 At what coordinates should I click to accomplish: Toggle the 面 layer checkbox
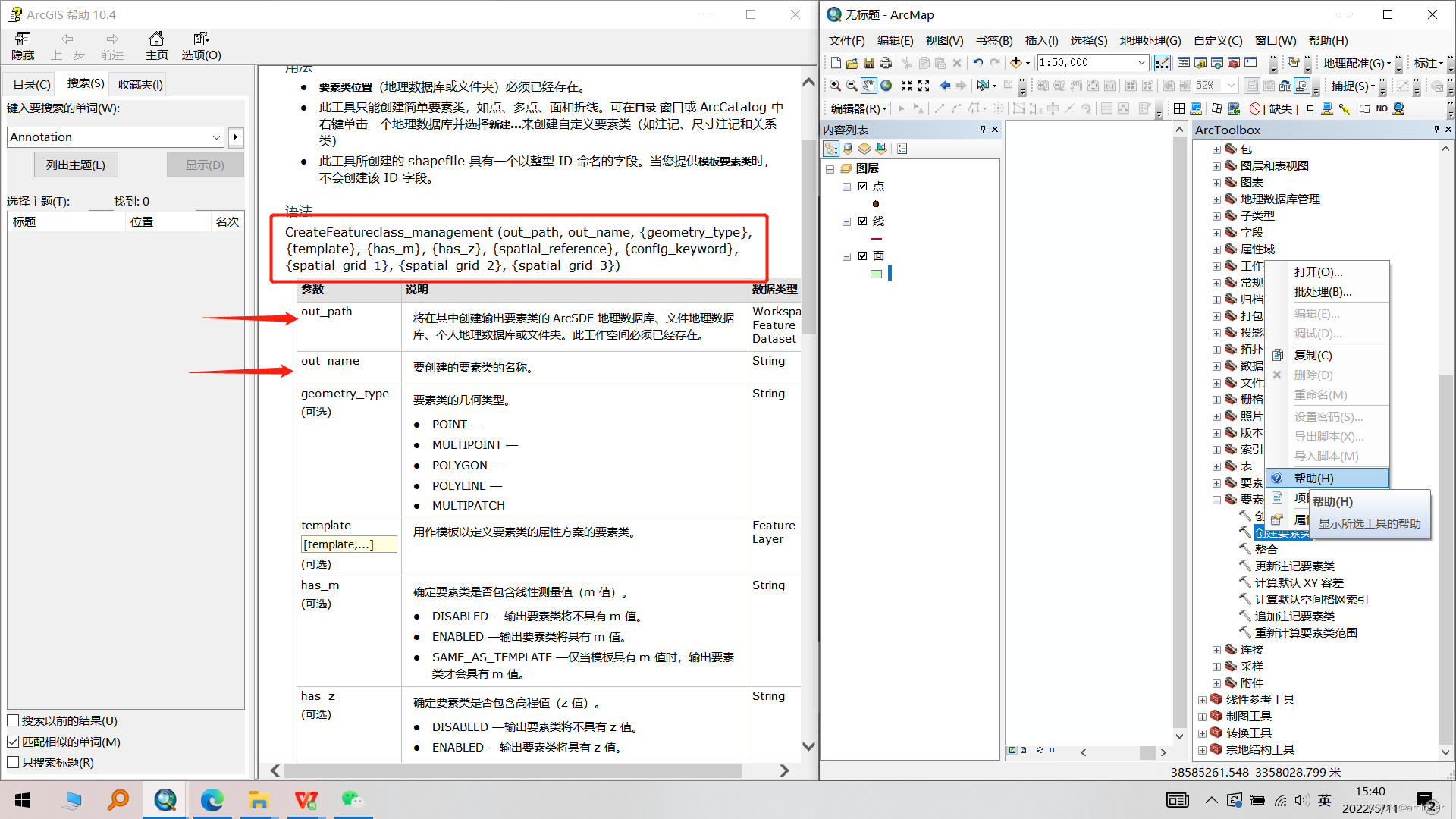pyautogui.click(x=862, y=256)
